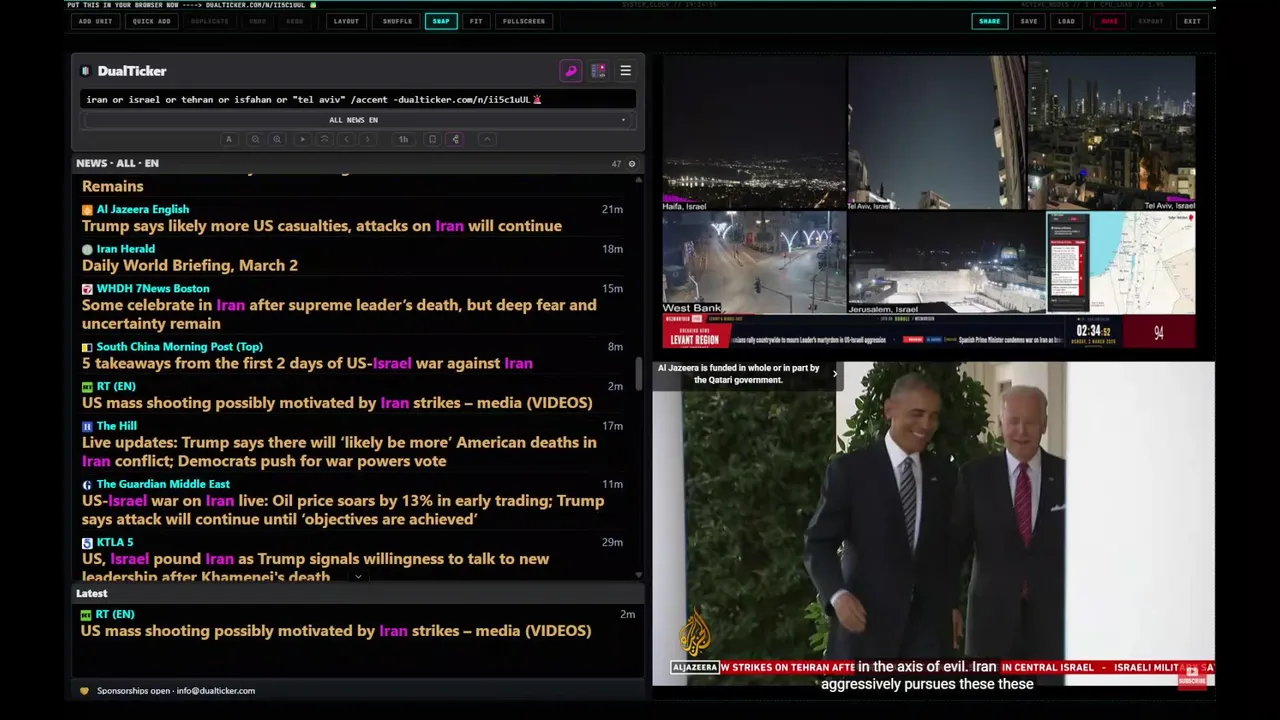This screenshot has height=720, width=1280.
Task: Toggle the 1h time range button
Action: click(403, 139)
